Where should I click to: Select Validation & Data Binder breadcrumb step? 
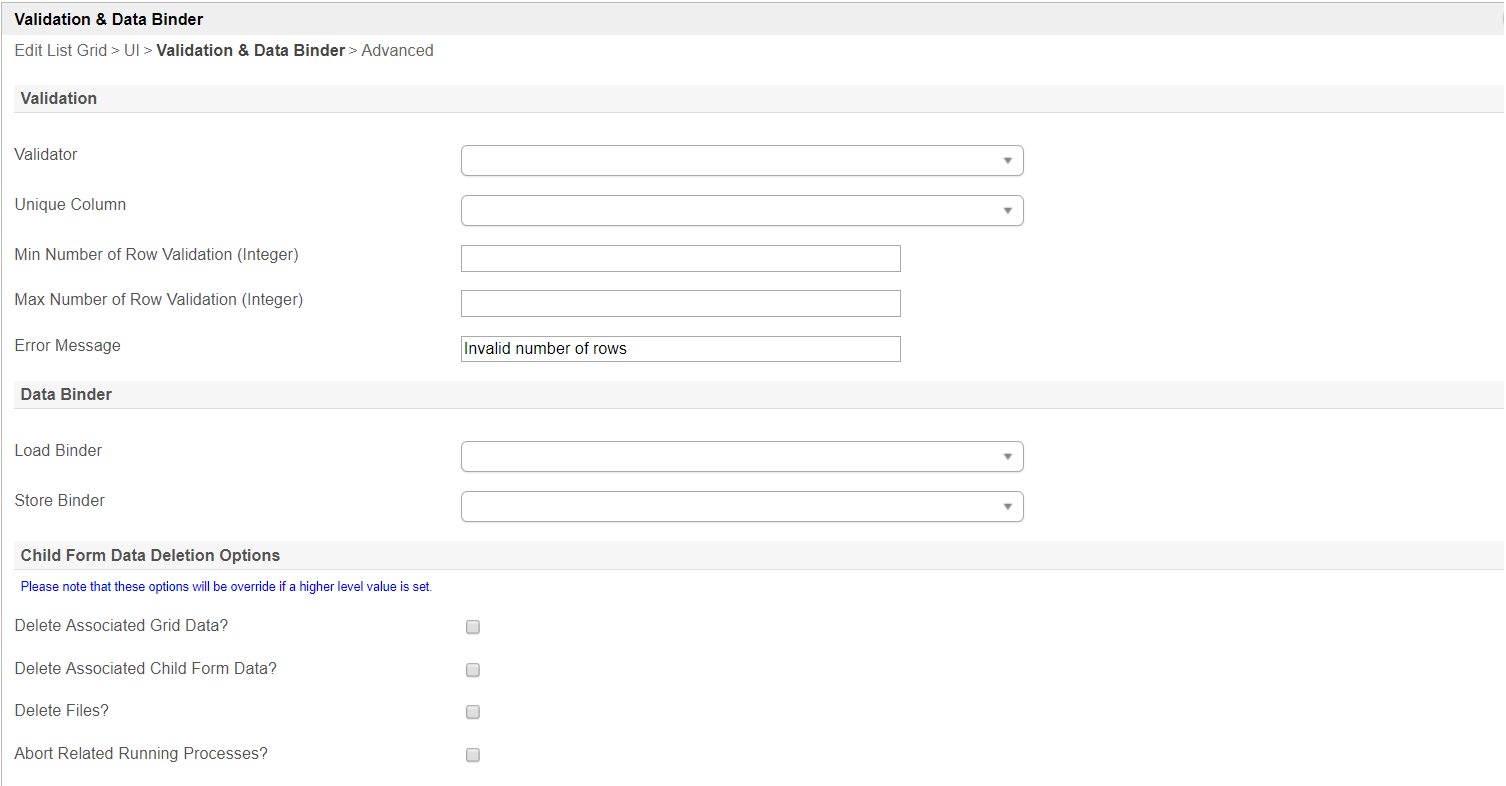pyautogui.click(x=250, y=51)
